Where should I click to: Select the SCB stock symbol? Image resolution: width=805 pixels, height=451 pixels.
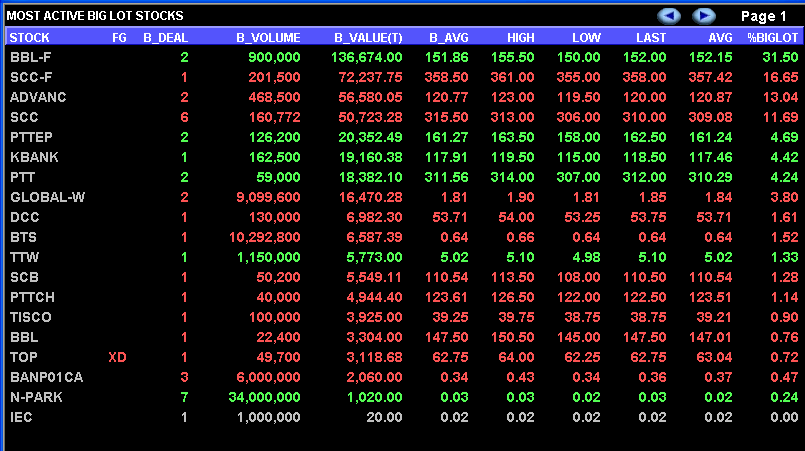[x=24, y=277]
